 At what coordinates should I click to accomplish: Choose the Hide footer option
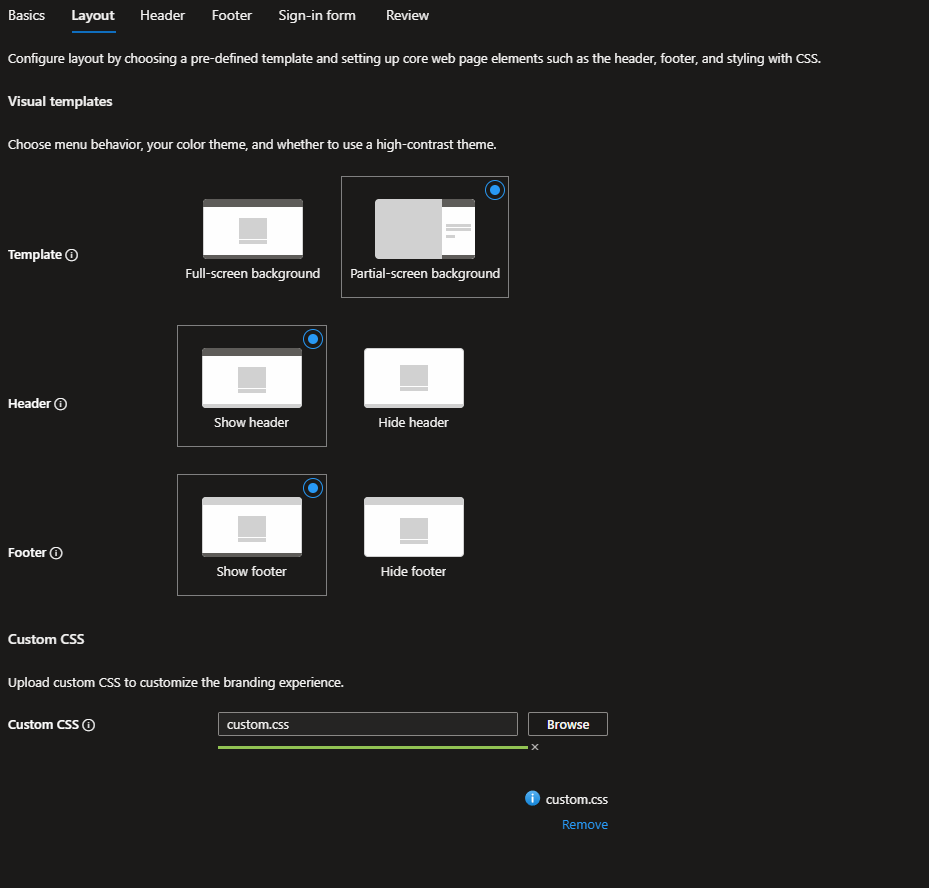point(414,535)
